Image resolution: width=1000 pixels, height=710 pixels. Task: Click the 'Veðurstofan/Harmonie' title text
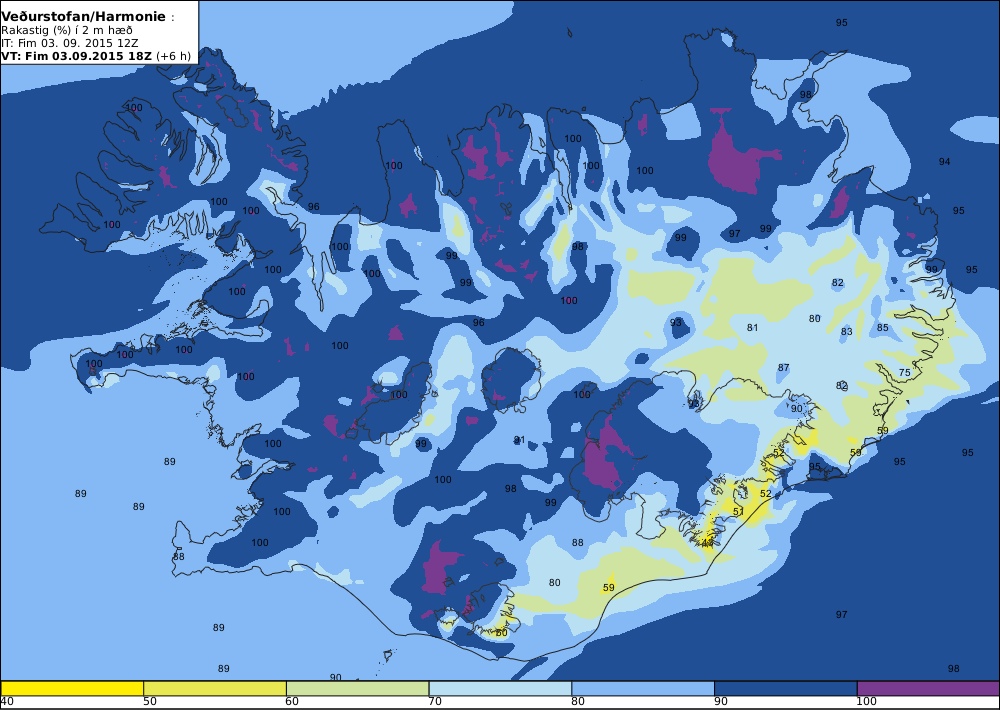pos(84,17)
